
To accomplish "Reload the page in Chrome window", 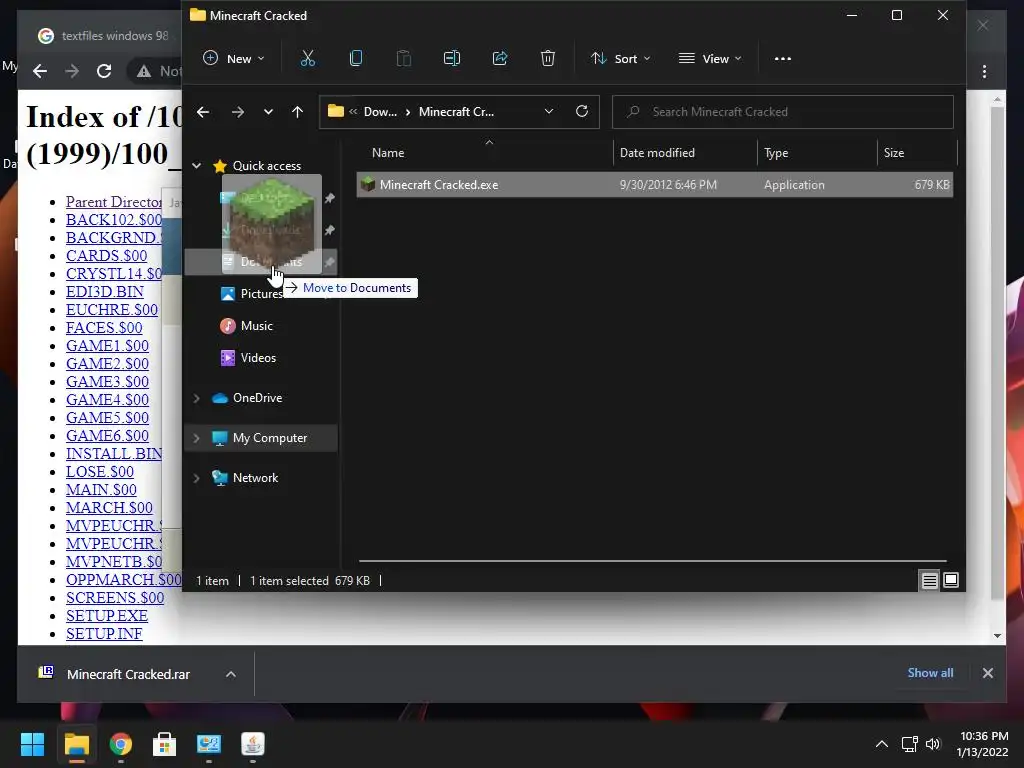I will pos(104,71).
